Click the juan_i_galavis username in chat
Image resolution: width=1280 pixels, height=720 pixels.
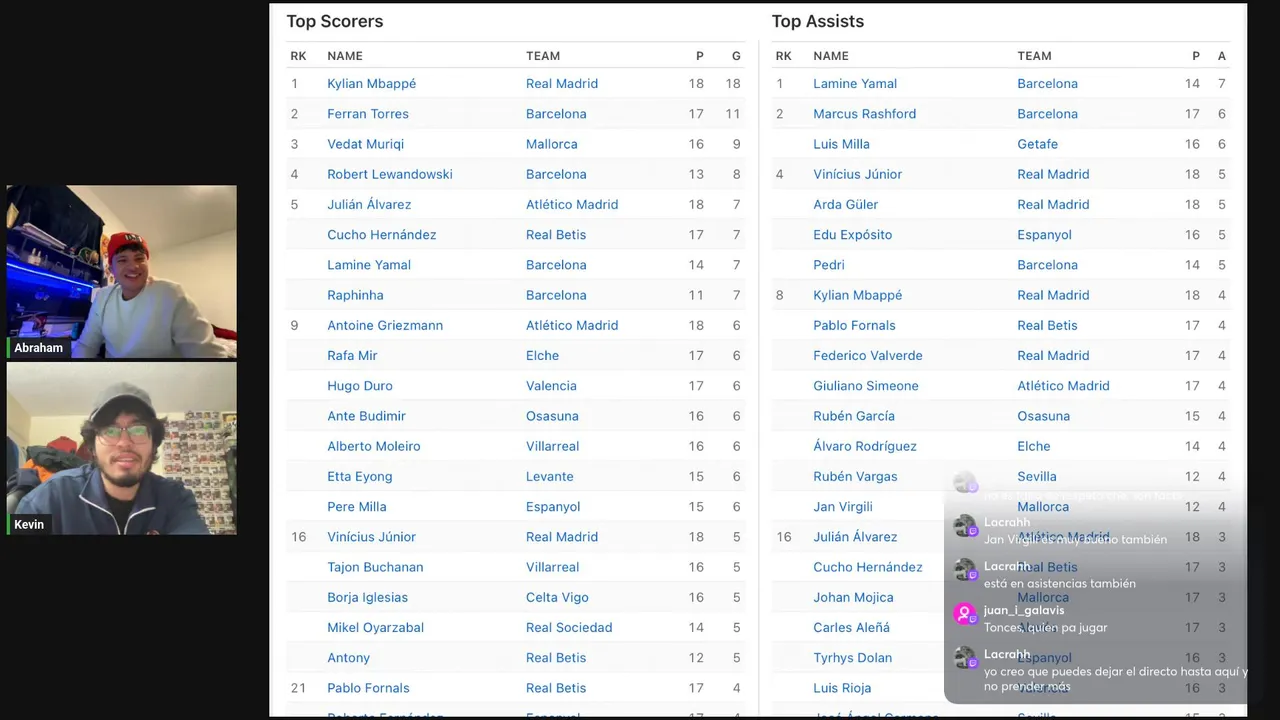1023,610
